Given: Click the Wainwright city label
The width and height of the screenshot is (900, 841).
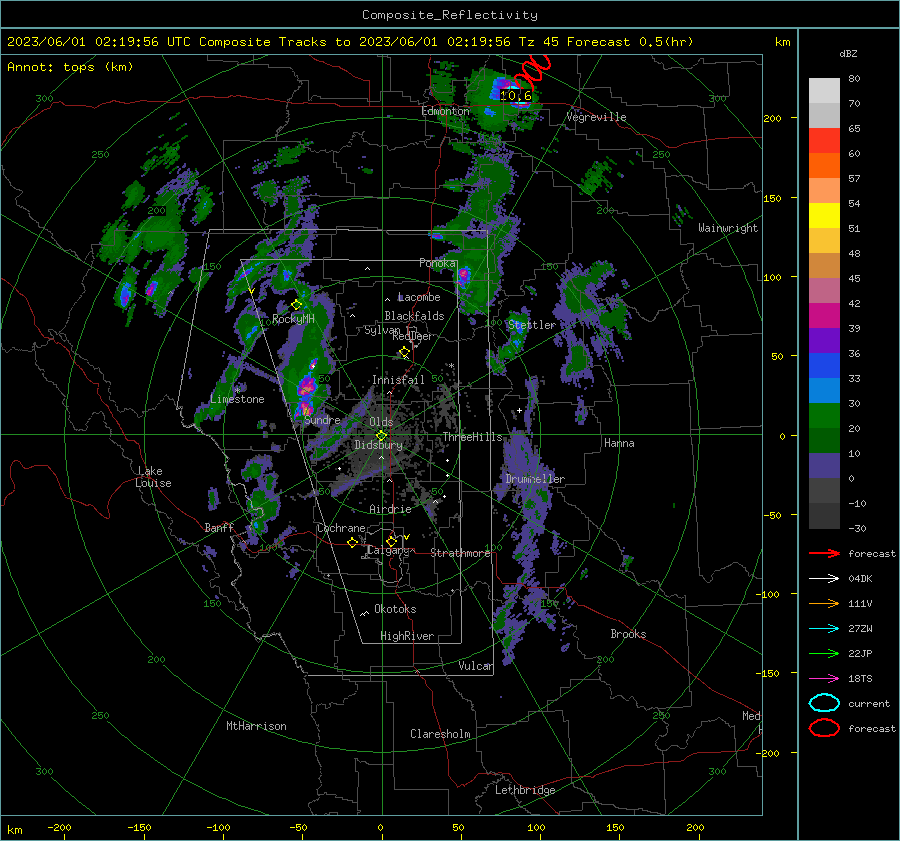Looking at the screenshot, I should (728, 228).
